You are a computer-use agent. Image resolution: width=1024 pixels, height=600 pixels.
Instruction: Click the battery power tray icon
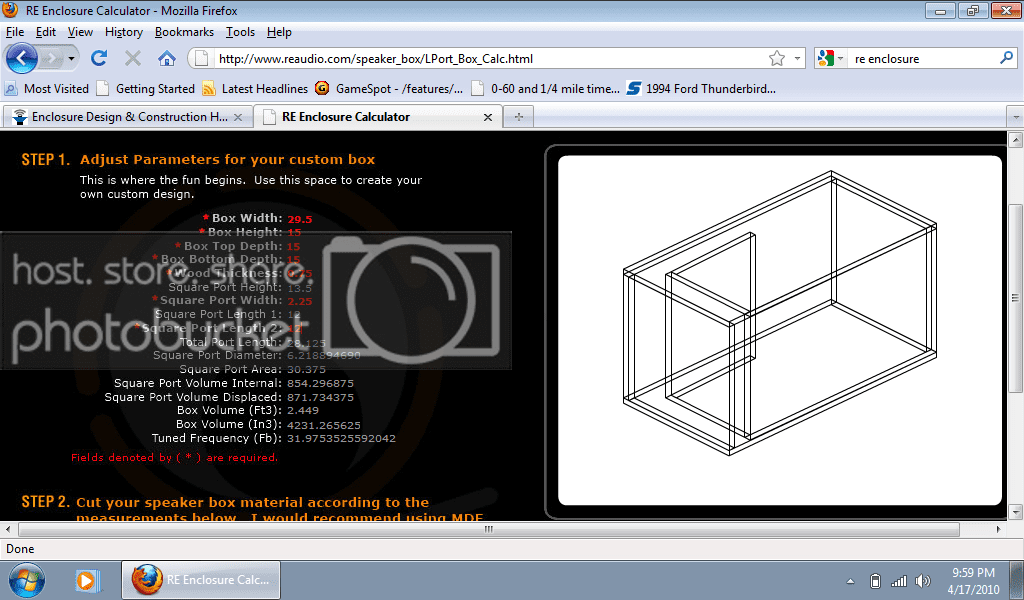tap(876, 581)
